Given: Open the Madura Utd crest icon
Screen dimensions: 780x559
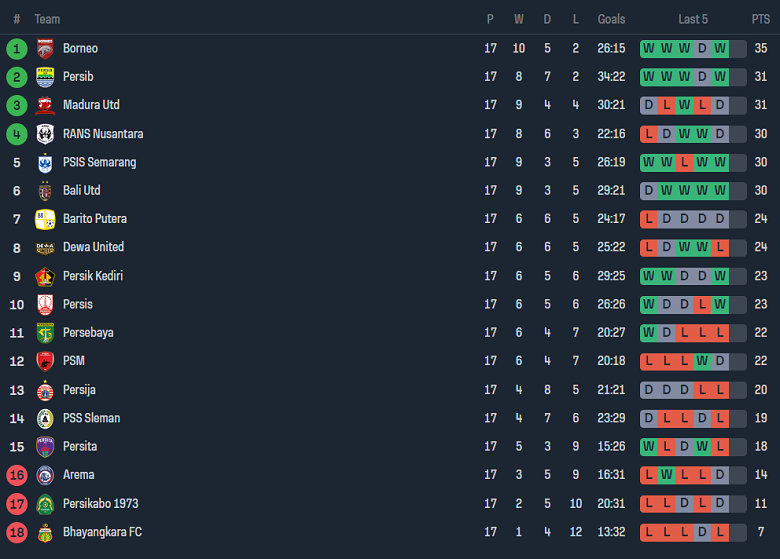Looking at the screenshot, I should coord(45,105).
